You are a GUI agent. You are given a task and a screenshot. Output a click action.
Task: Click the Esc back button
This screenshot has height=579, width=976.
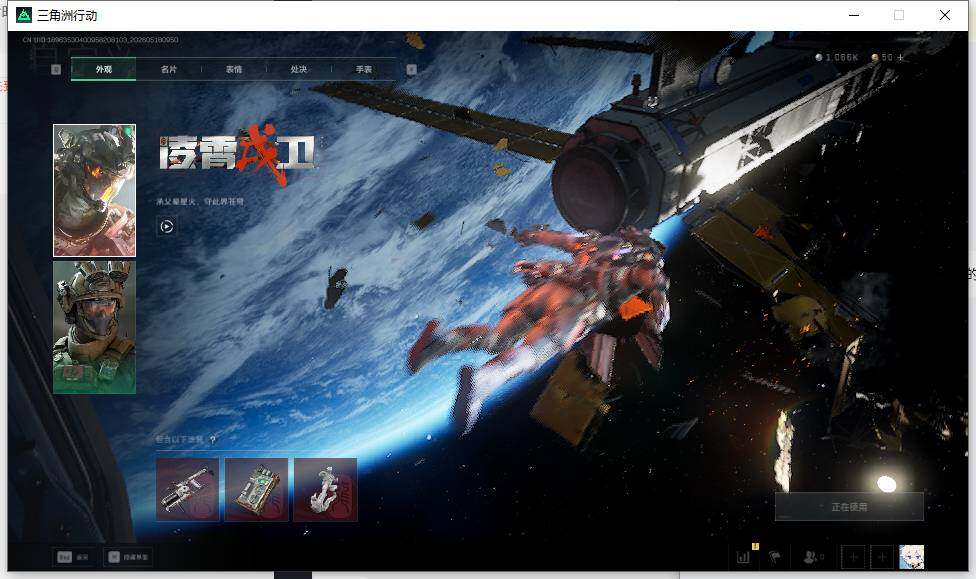pyautogui.click(x=73, y=557)
